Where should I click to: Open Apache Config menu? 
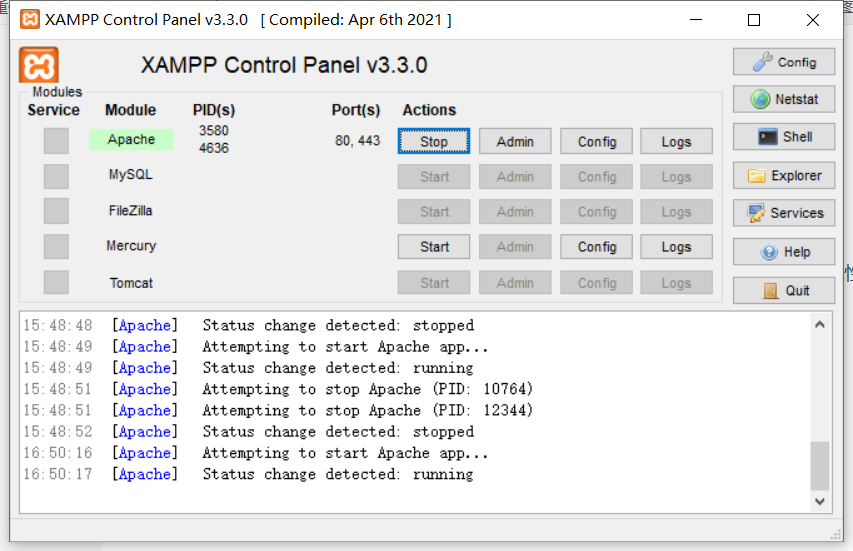(x=596, y=141)
